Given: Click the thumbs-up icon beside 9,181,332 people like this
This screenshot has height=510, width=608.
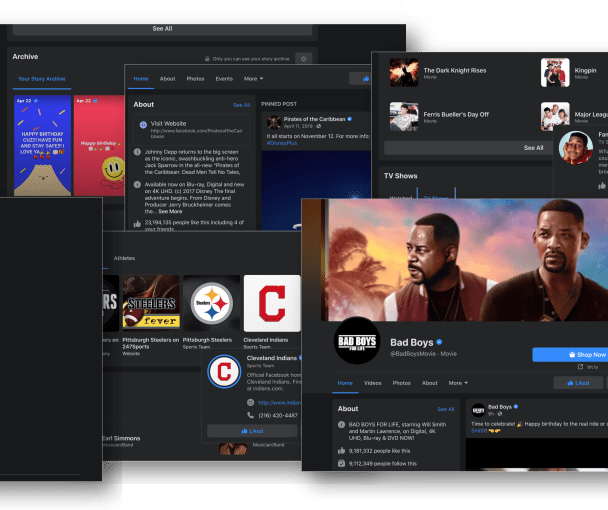Looking at the screenshot, I should (x=341, y=451).
